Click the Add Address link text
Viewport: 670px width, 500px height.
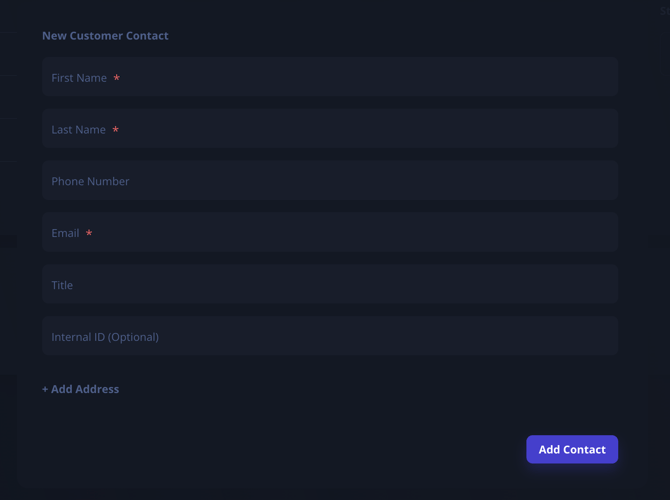point(85,389)
